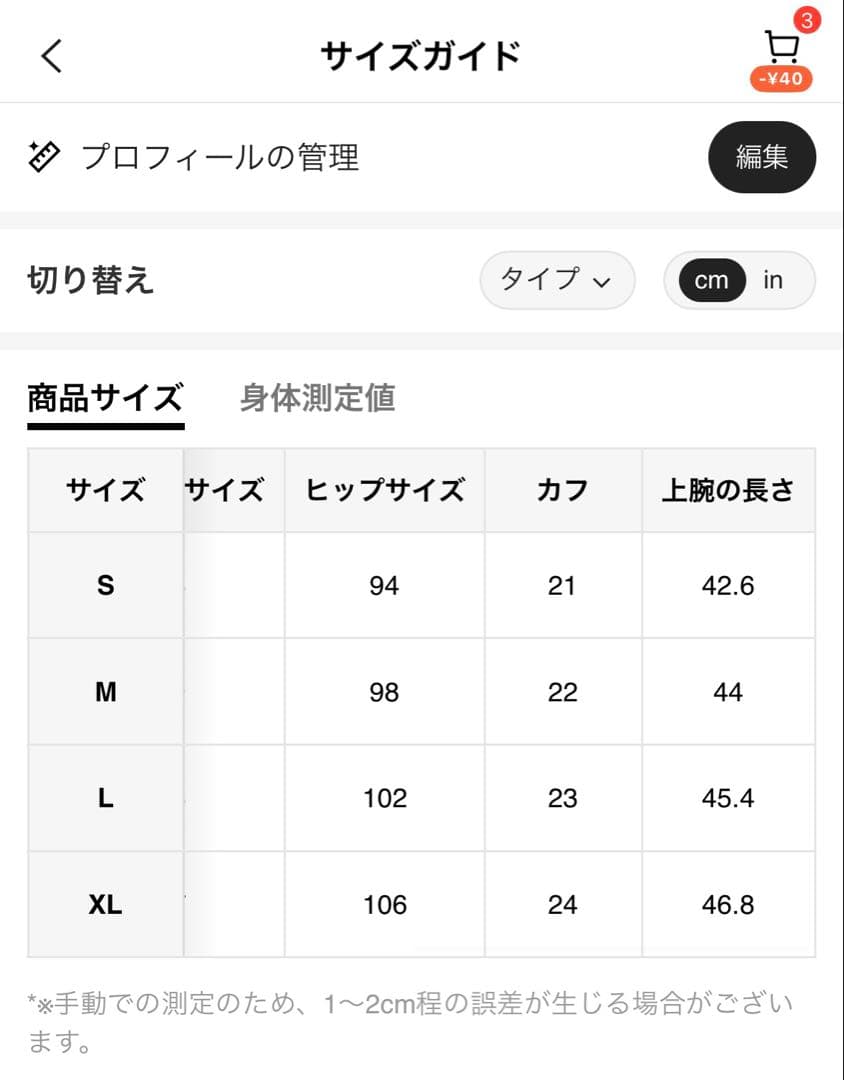Tap the カフ column header
Image resolution: width=844 pixels, height=1080 pixels.
pyautogui.click(x=562, y=490)
